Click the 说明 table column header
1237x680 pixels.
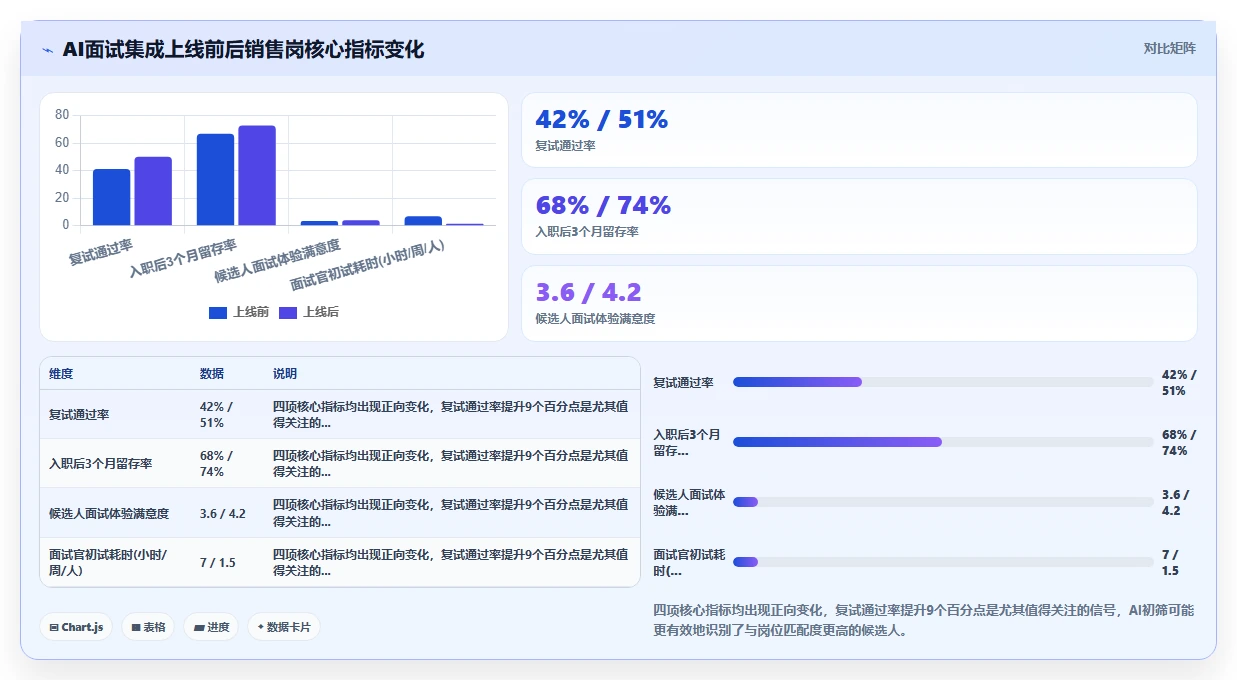pos(285,374)
